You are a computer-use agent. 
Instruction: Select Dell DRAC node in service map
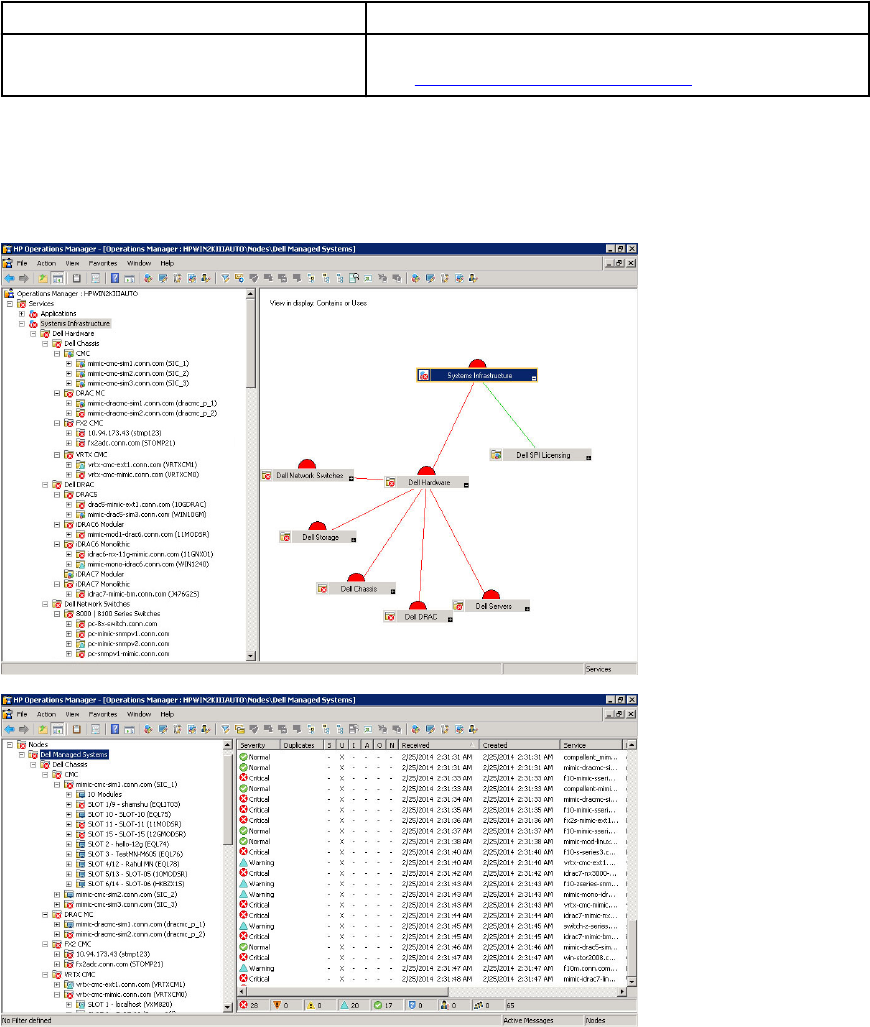(418, 617)
